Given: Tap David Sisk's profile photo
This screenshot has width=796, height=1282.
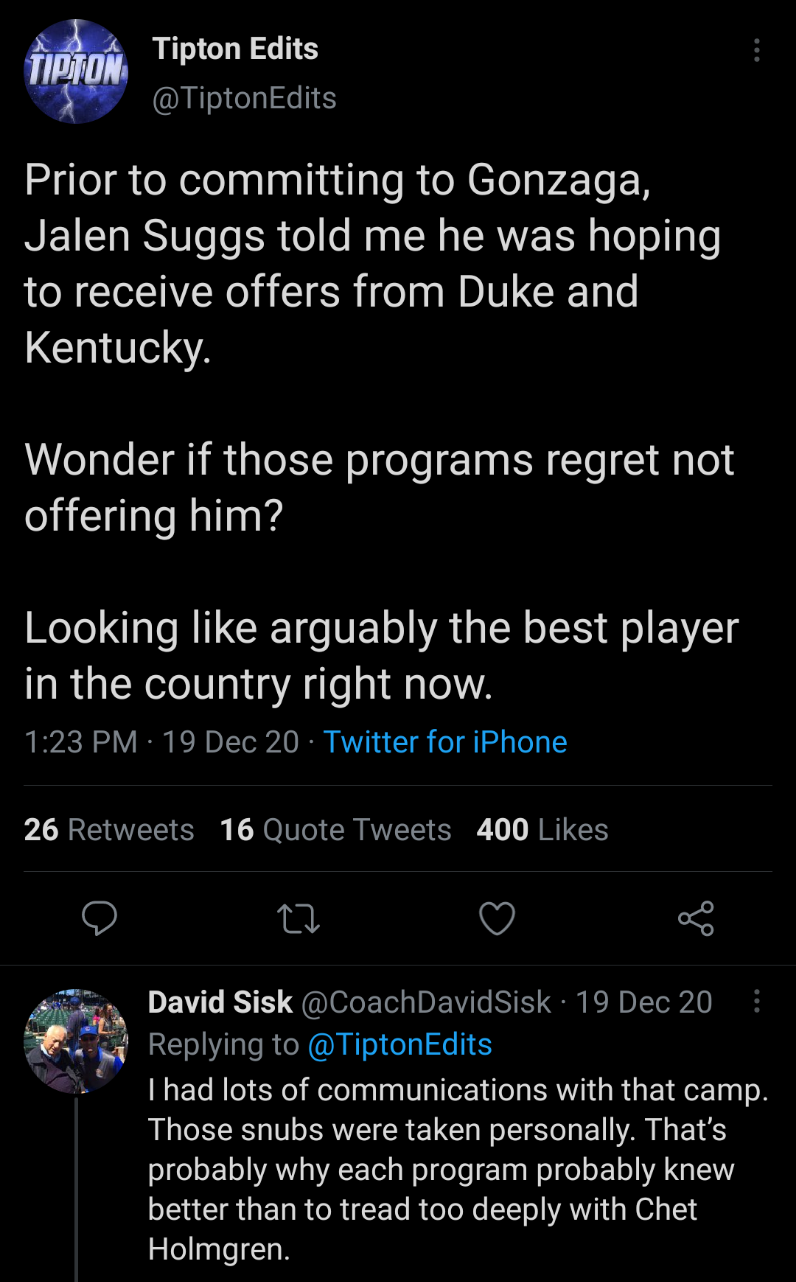Looking at the screenshot, I should (76, 1041).
